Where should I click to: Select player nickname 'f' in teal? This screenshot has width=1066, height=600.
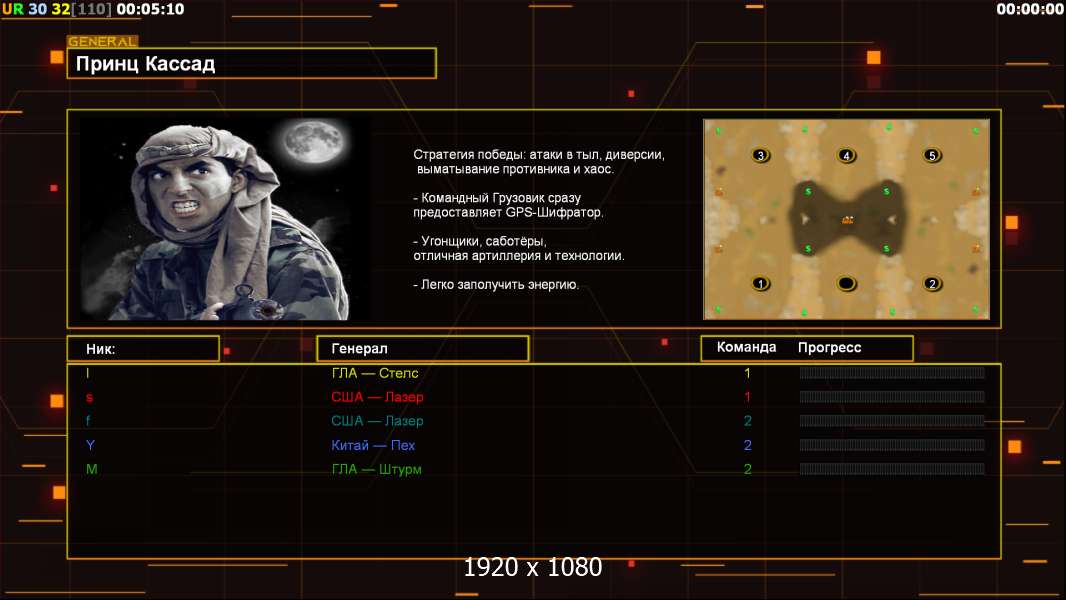(88, 421)
